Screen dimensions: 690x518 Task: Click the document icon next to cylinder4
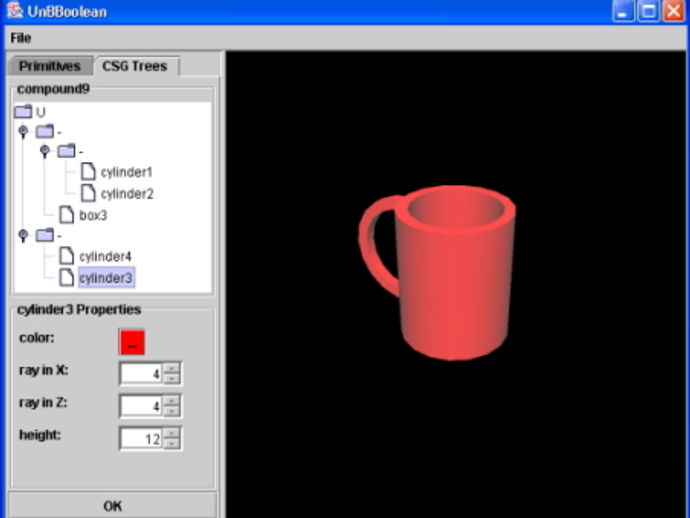(66, 256)
